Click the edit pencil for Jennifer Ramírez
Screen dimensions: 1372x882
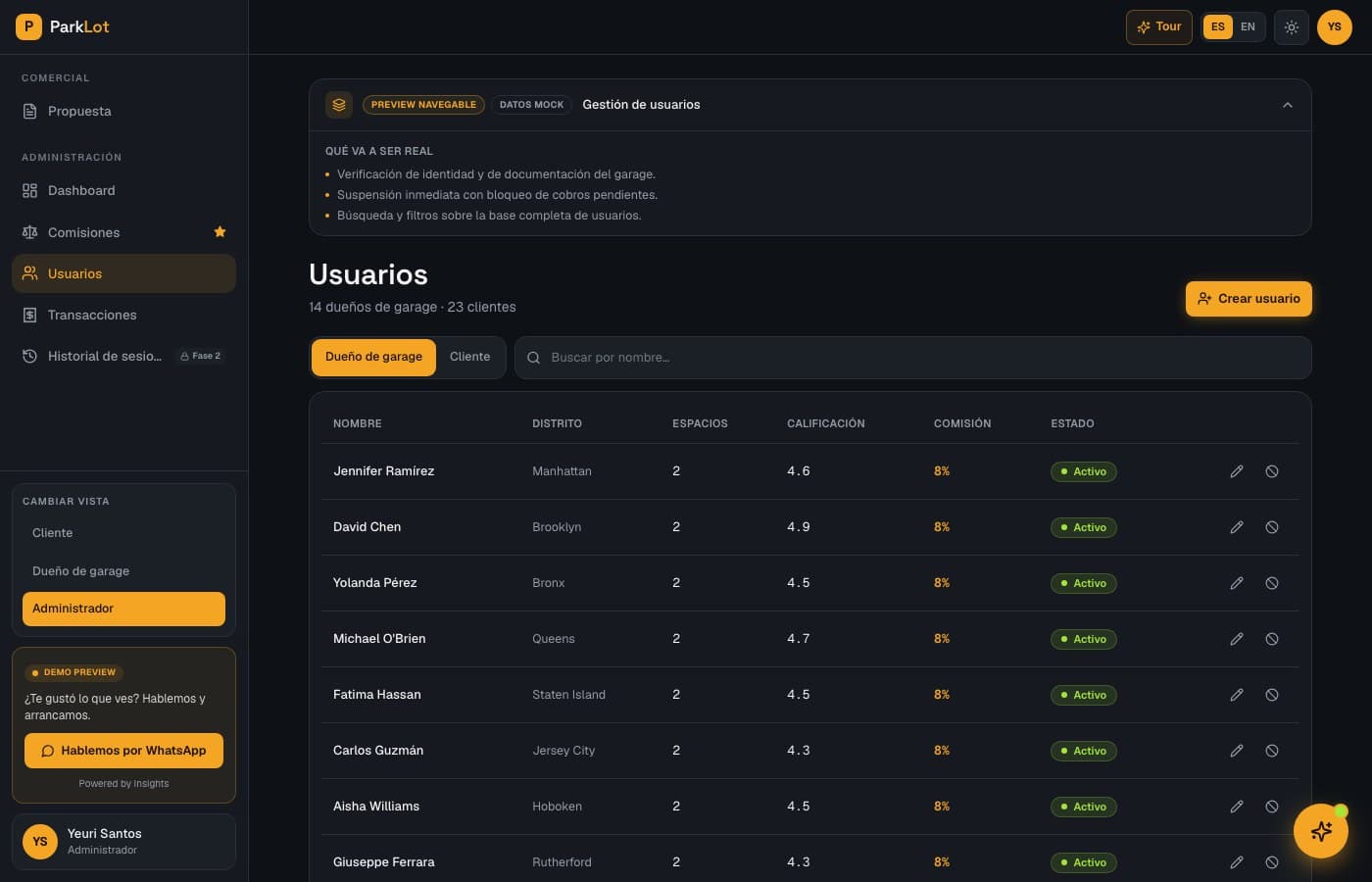tap(1237, 471)
